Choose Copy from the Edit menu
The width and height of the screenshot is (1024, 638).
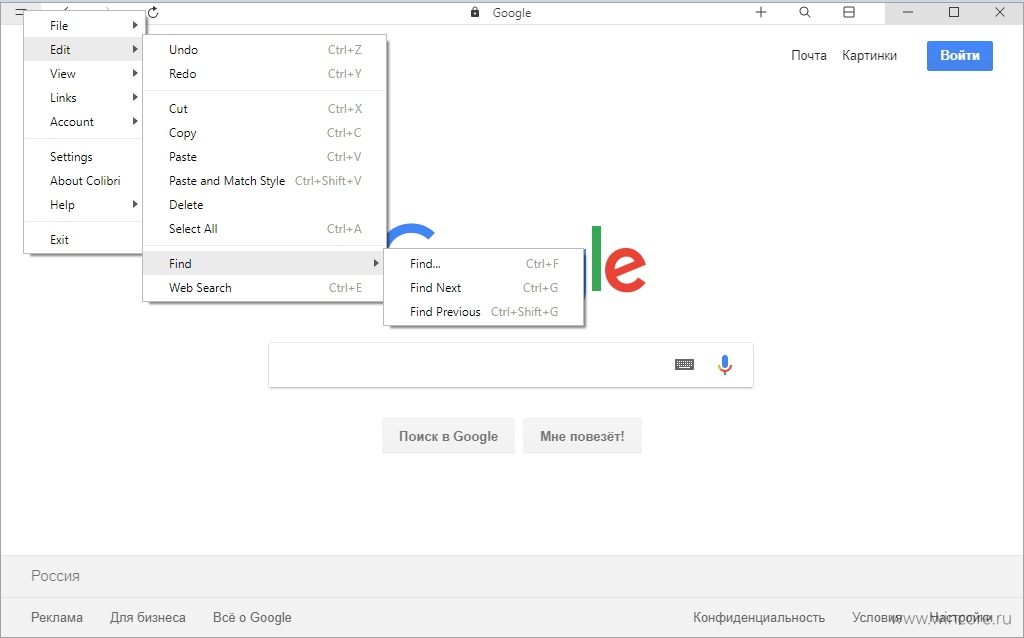click(x=264, y=133)
